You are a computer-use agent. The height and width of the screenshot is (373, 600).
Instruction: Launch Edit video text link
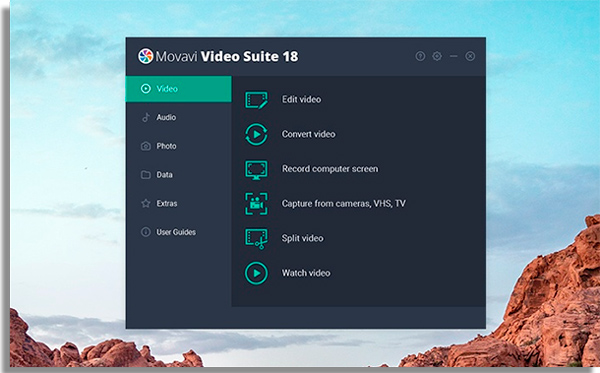[302, 99]
